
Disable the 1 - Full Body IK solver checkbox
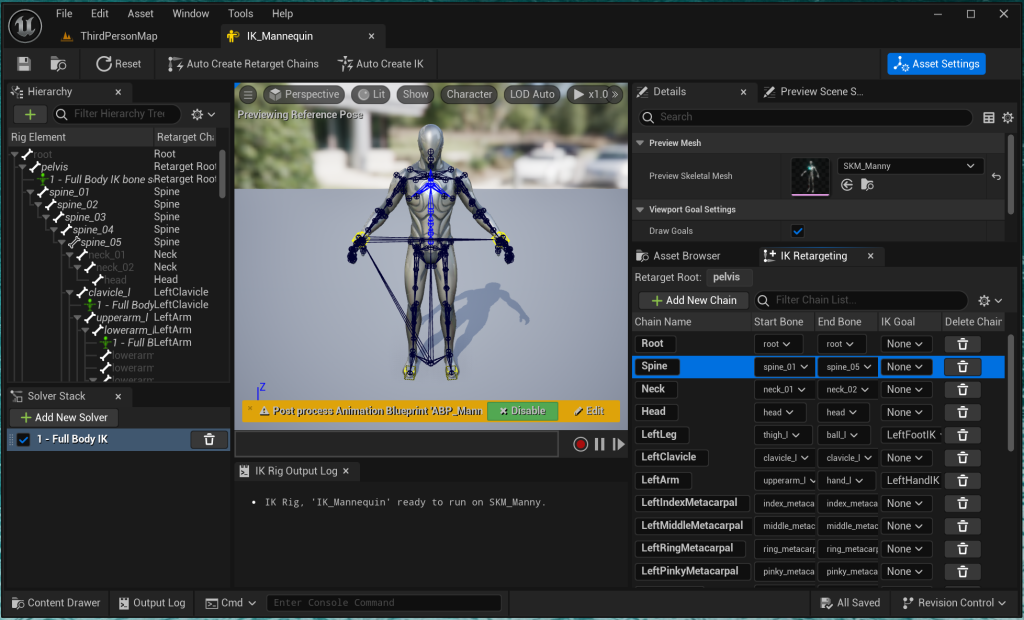(x=24, y=440)
